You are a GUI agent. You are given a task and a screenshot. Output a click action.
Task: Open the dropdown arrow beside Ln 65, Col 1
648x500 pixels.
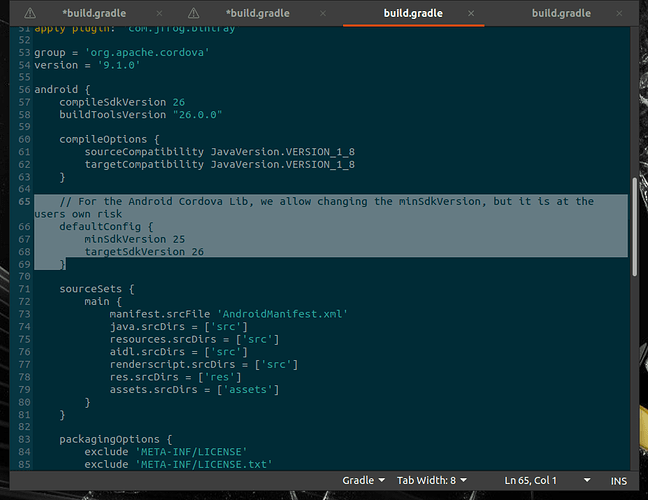click(x=587, y=480)
